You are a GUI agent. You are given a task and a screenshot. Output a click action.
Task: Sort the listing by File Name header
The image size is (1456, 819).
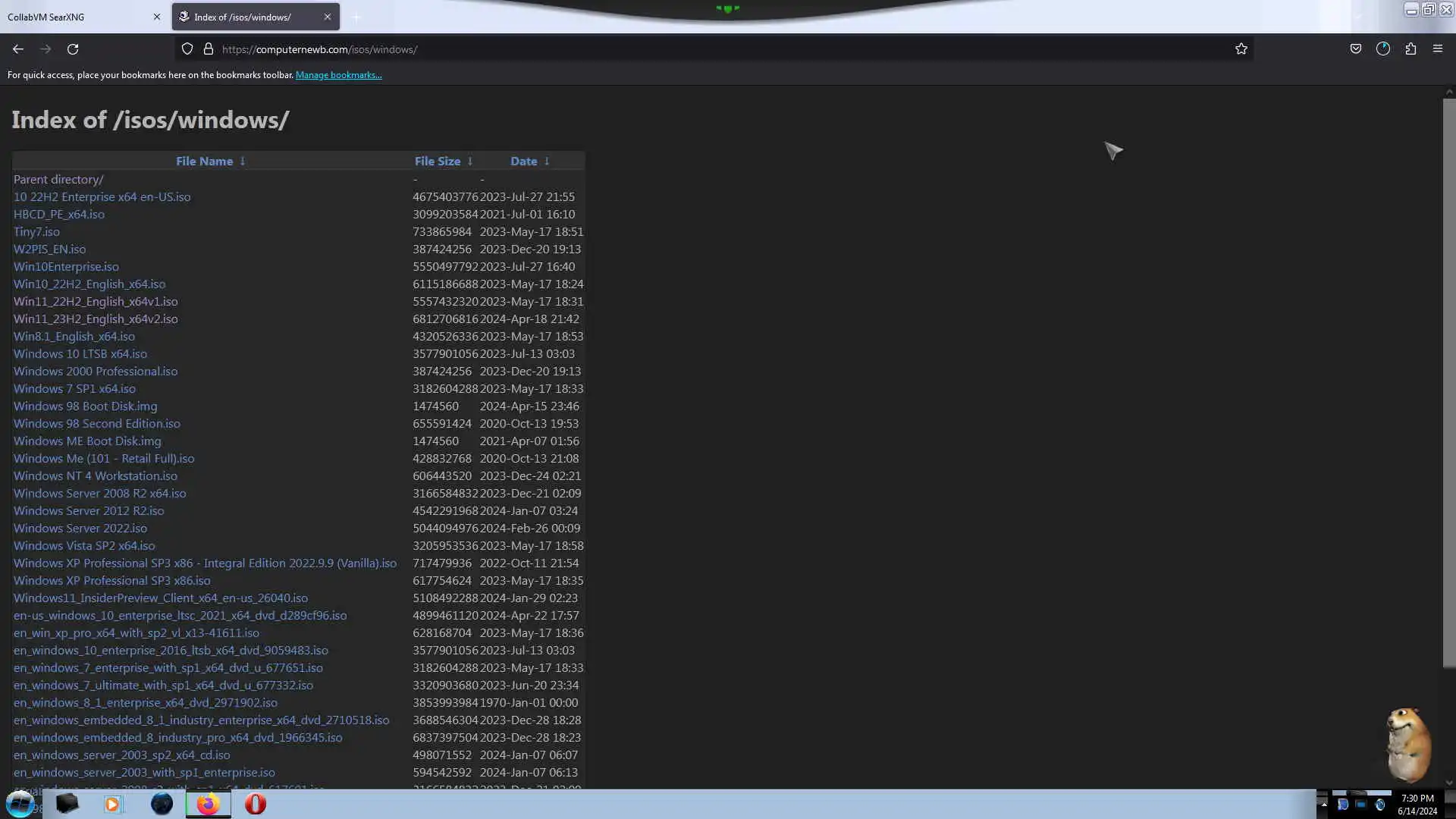[204, 161]
